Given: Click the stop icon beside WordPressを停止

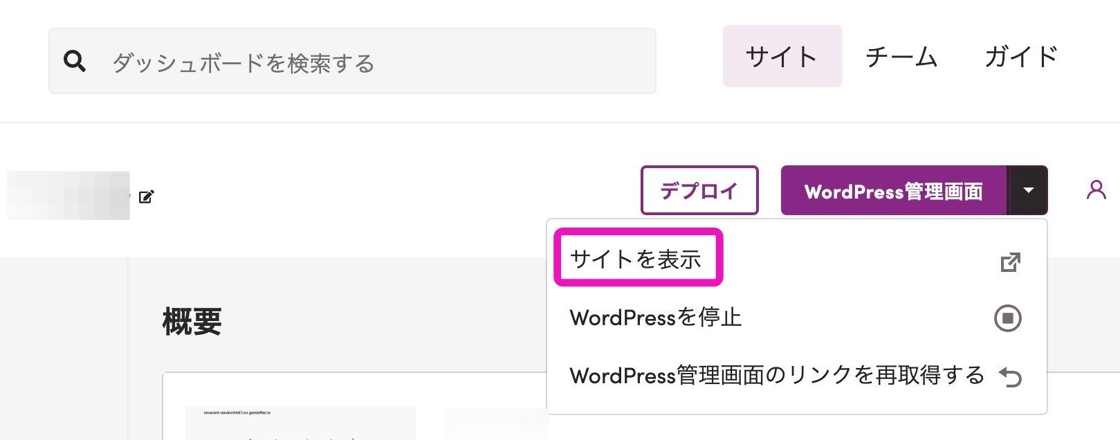Looking at the screenshot, I should pyautogui.click(x=1008, y=319).
